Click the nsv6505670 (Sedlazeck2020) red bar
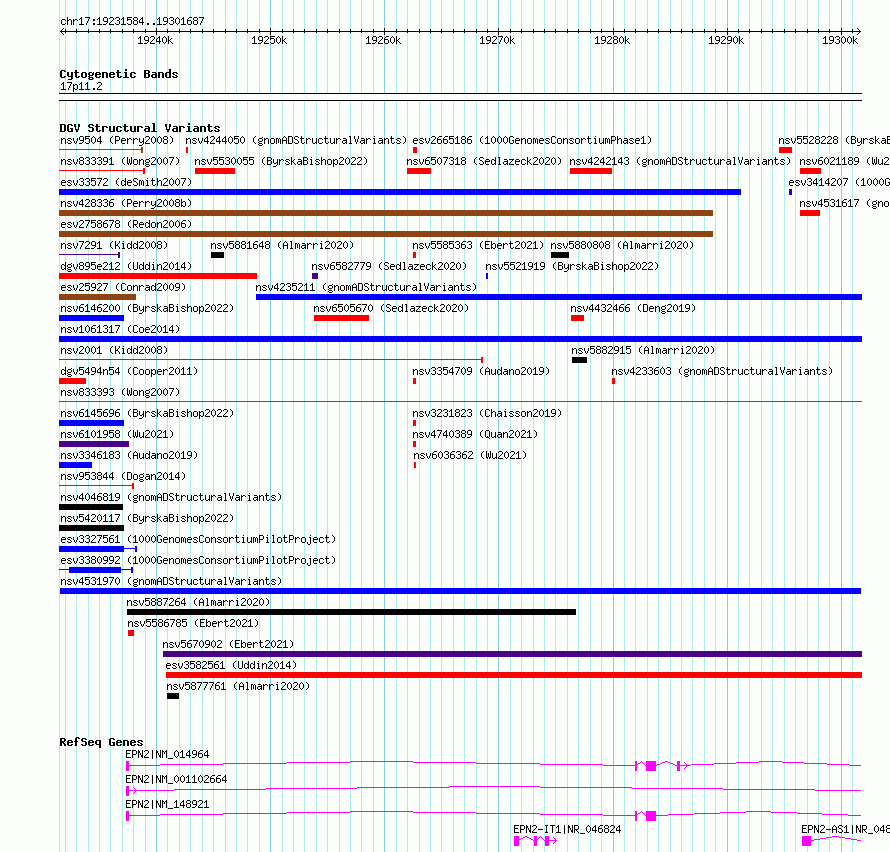Screen dimensions: 890x852 click(341, 318)
